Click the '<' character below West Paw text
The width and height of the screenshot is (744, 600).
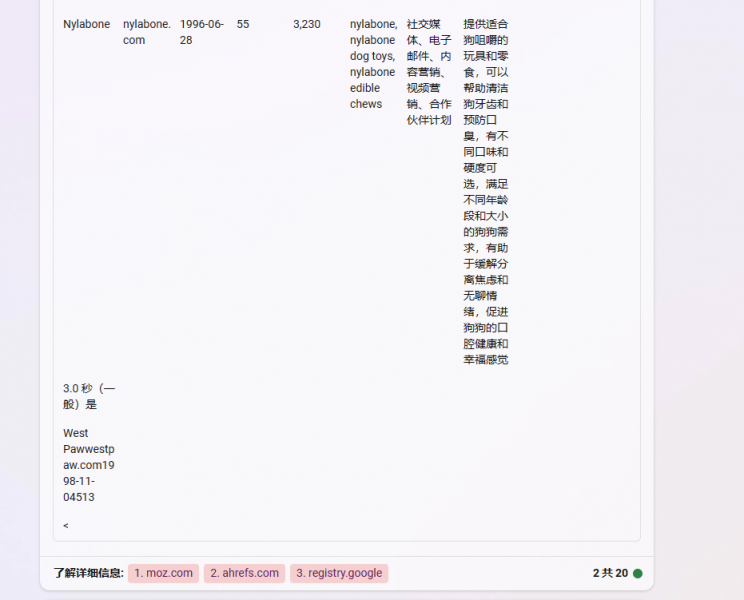coord(66,526)
